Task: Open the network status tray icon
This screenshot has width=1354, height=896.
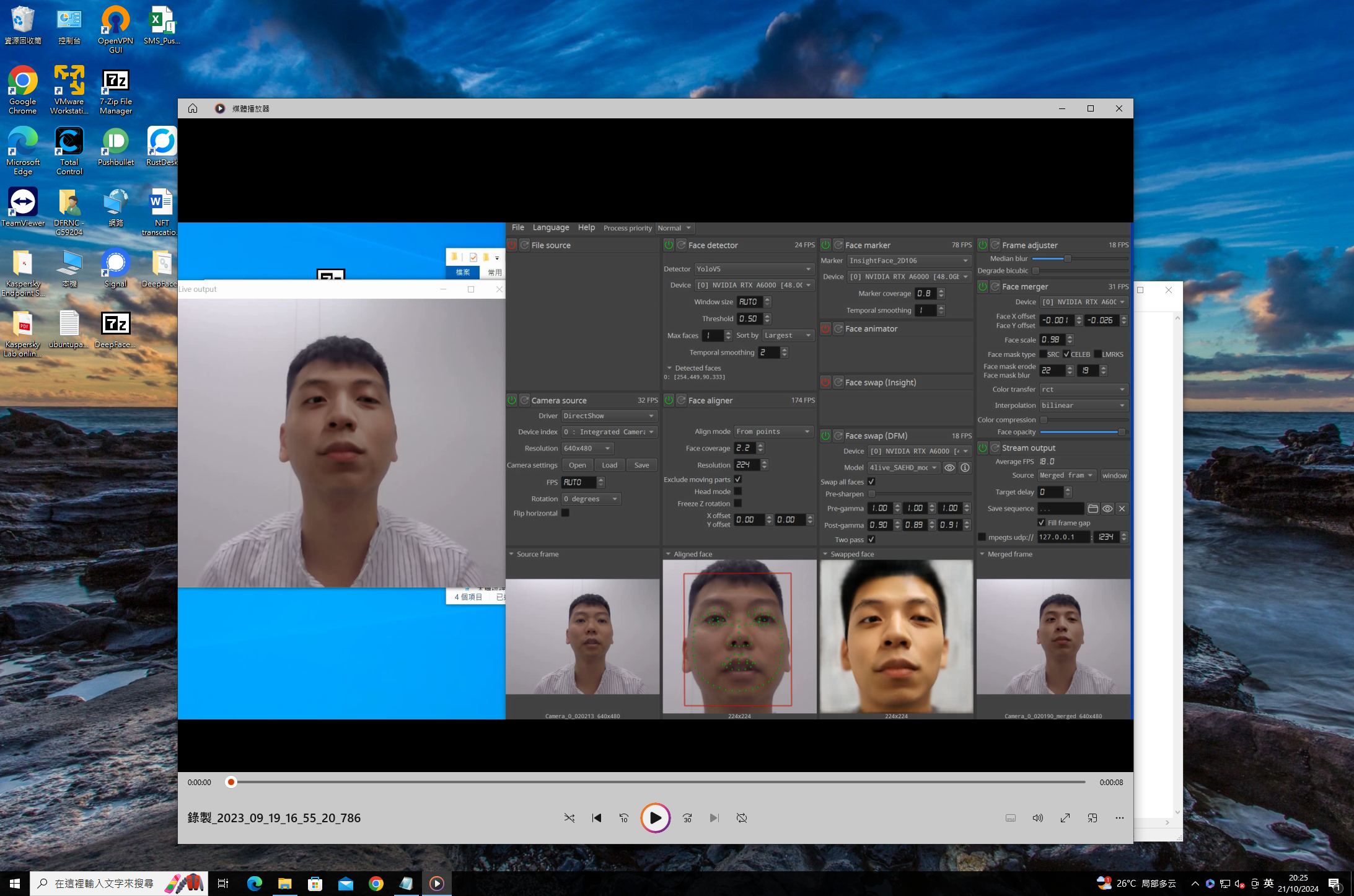Action: 1224,884
